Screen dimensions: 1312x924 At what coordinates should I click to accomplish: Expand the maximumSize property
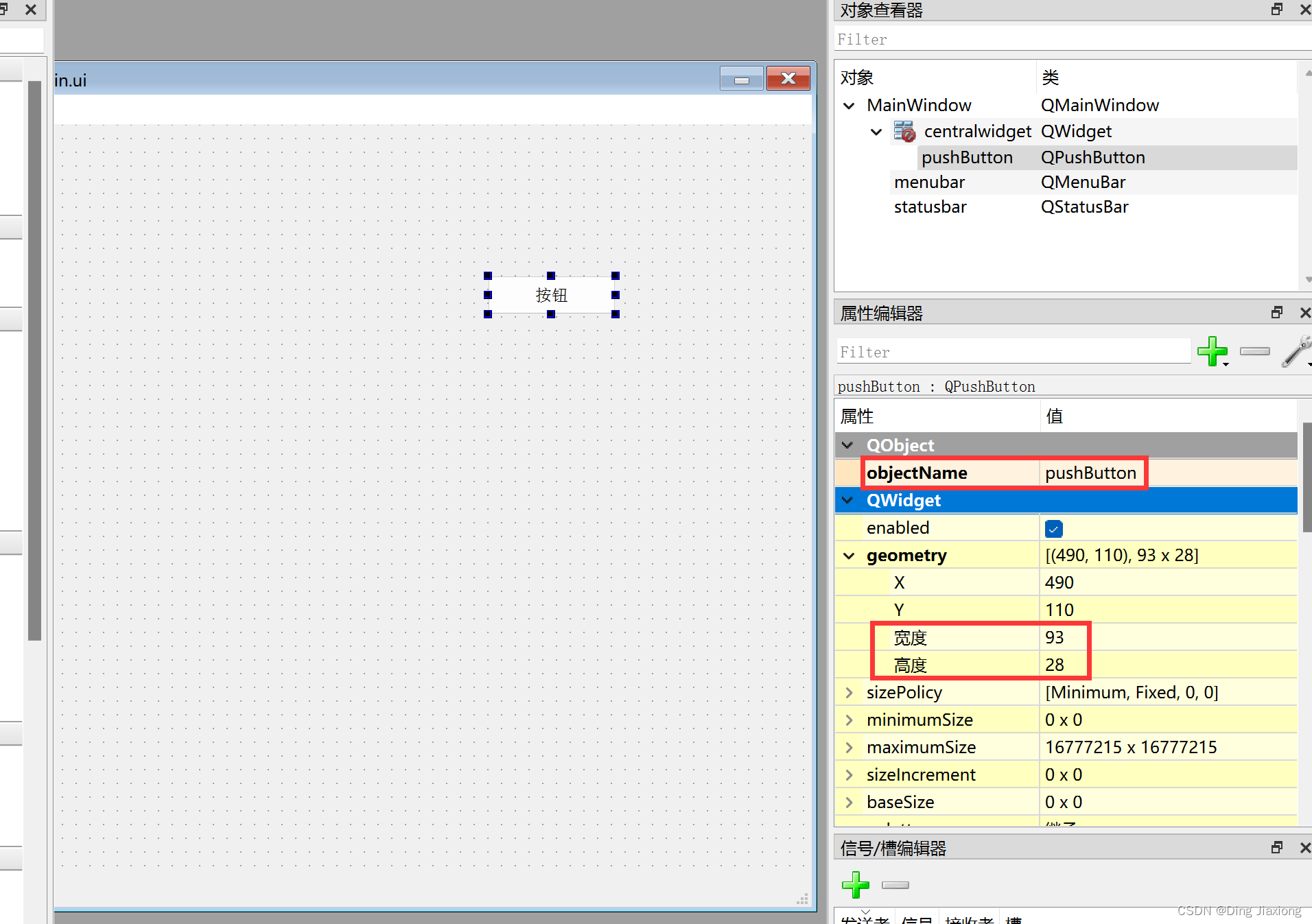pos(849,748)
